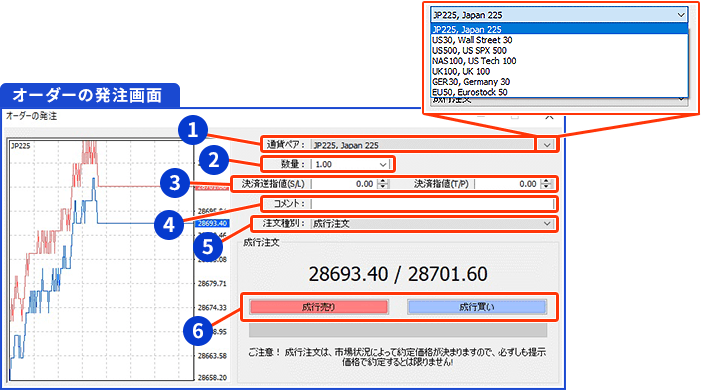This screenshot has height=390, width=701.
Task: Click the blue number 4 callout badge
Action: coord(169,225)
